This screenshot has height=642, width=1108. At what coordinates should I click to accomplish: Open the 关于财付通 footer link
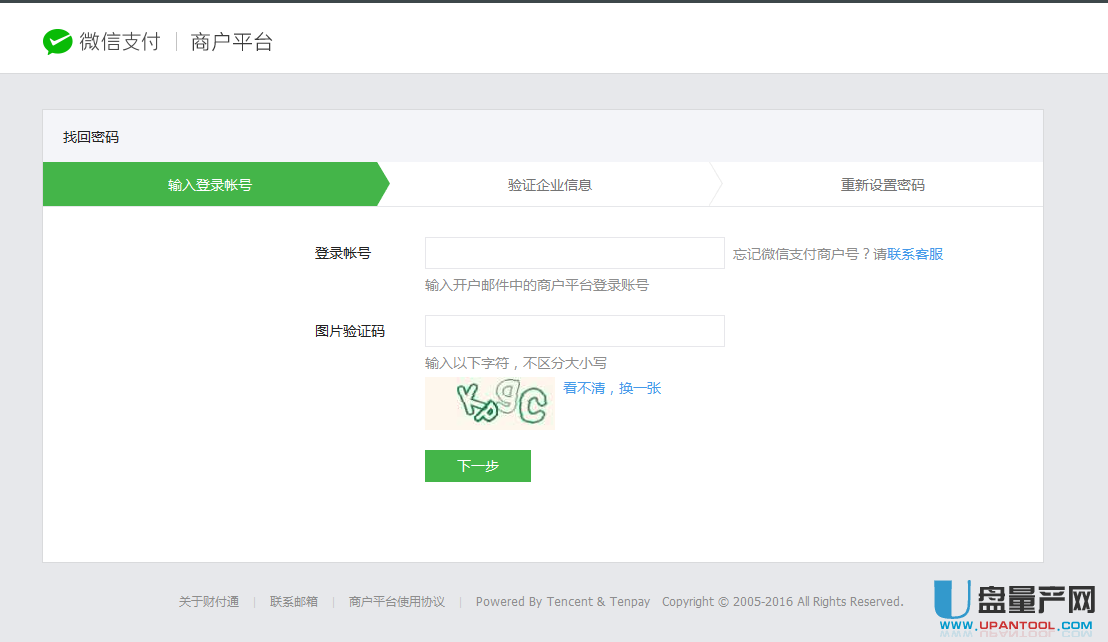click(209, 602)
